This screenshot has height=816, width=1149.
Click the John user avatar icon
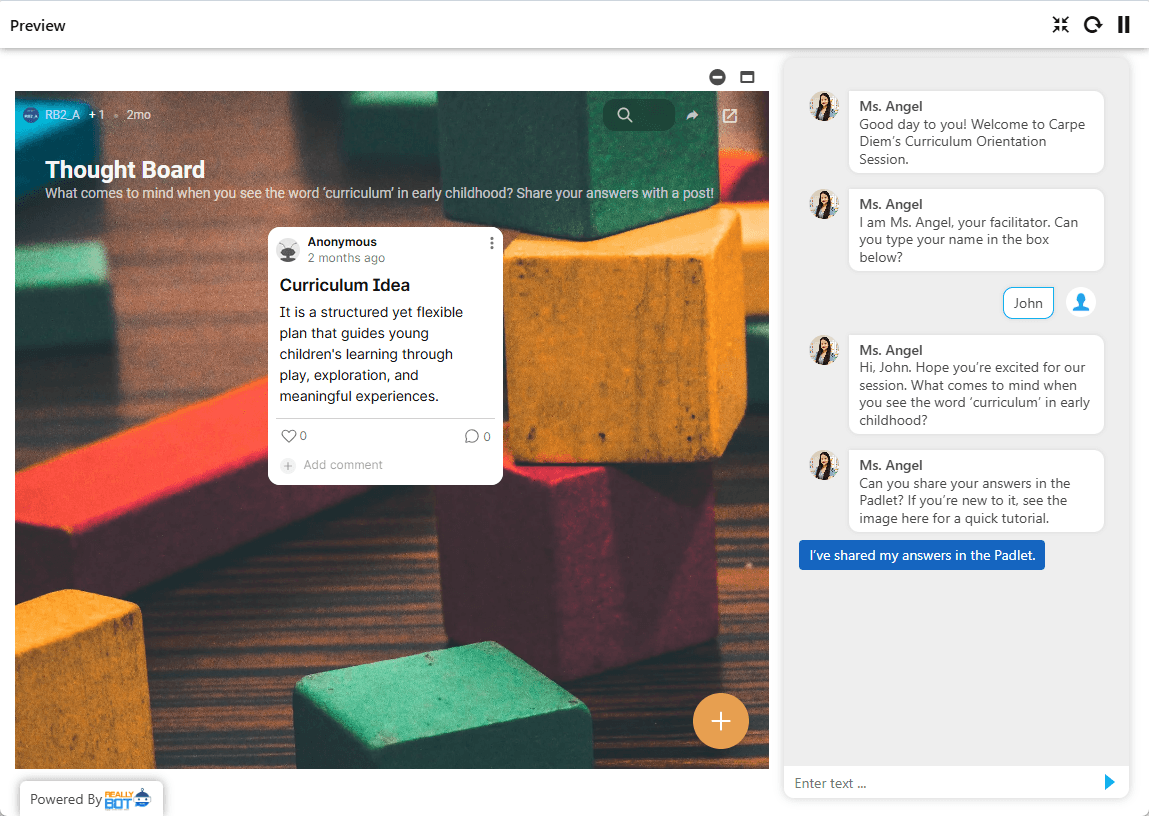pos(1080,303)
